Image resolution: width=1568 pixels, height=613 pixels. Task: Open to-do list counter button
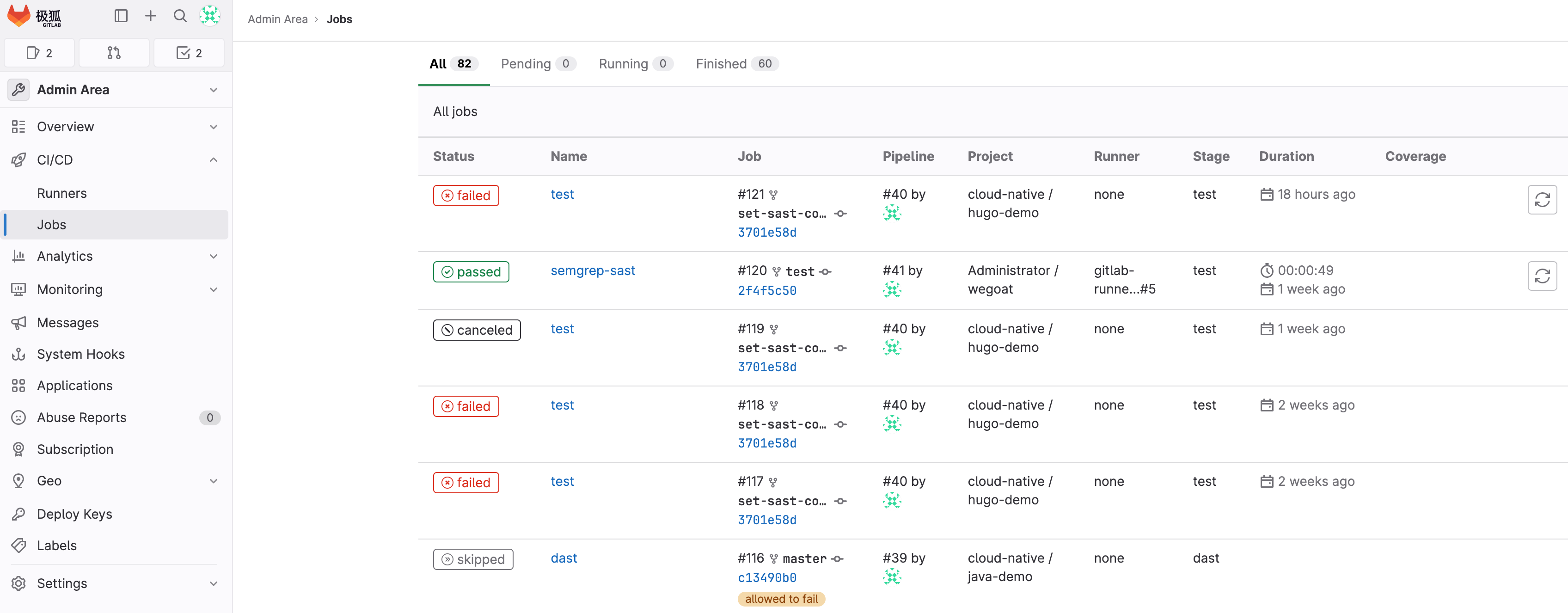pos(189,53)
